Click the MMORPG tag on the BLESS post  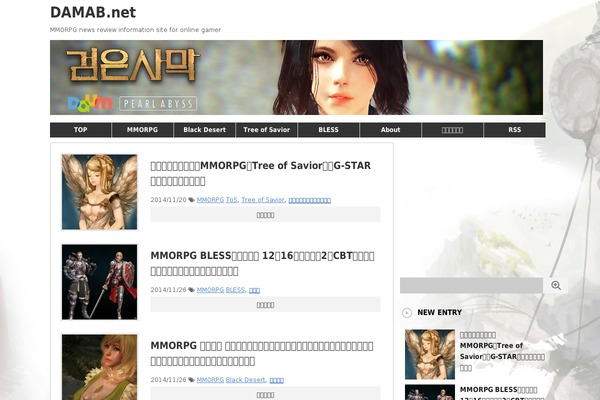[x=210, y=290]
